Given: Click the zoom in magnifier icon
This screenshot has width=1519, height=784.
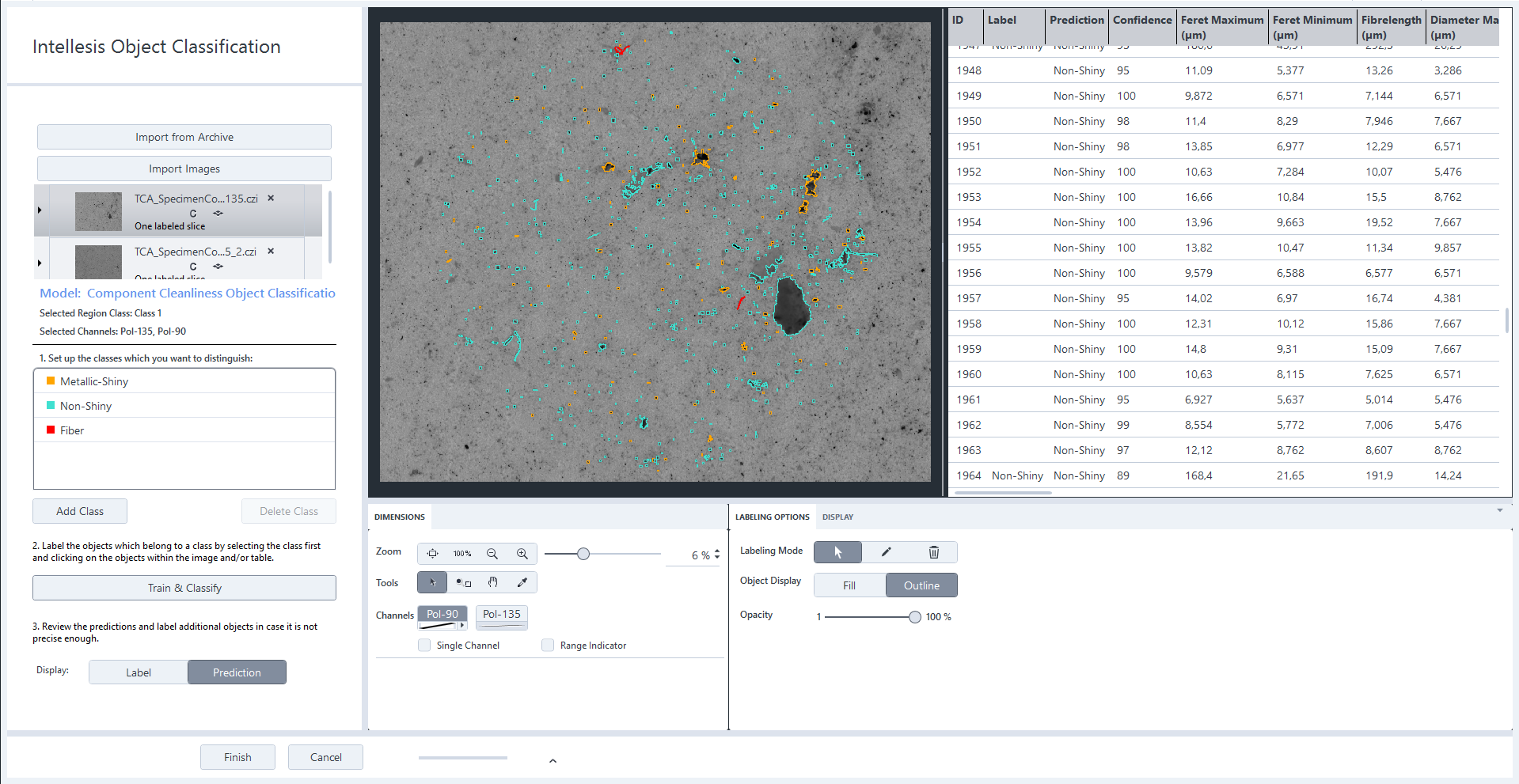Looking at the screenshot, I should click(x=522, y=554).
